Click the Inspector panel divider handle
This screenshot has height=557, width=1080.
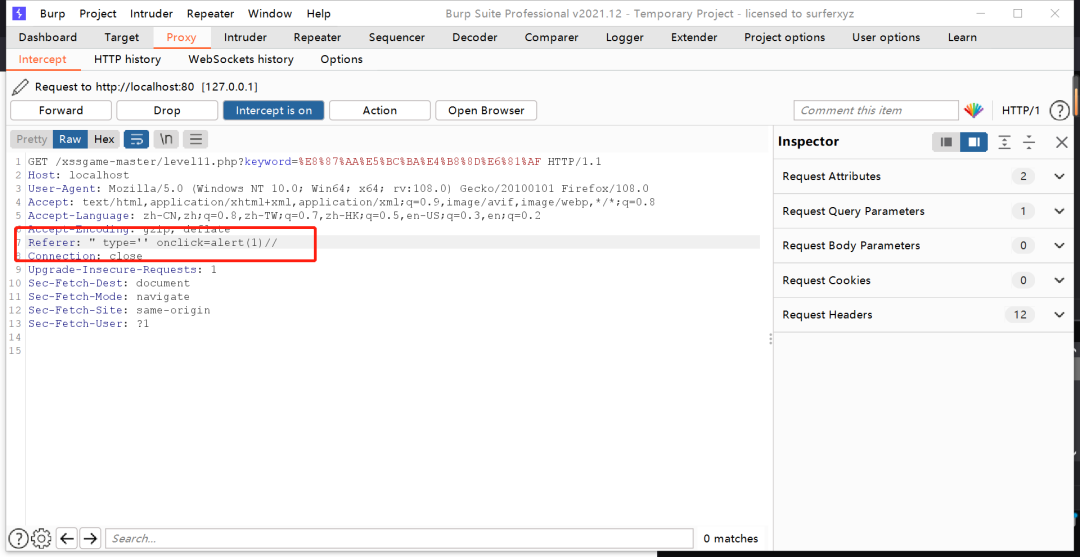pyautogui.click(x=769, y=339)
